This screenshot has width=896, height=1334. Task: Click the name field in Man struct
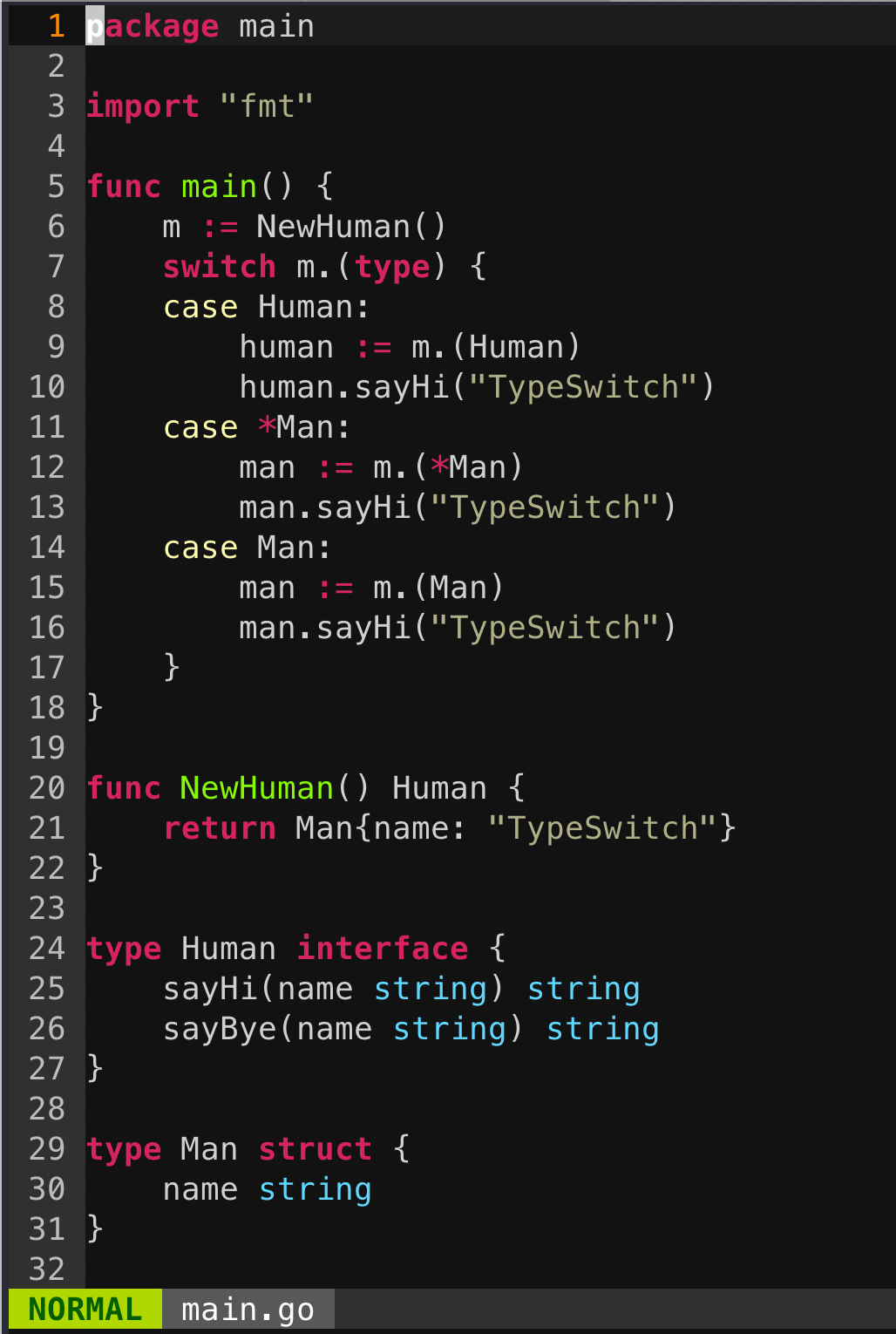coord(200,1189)
